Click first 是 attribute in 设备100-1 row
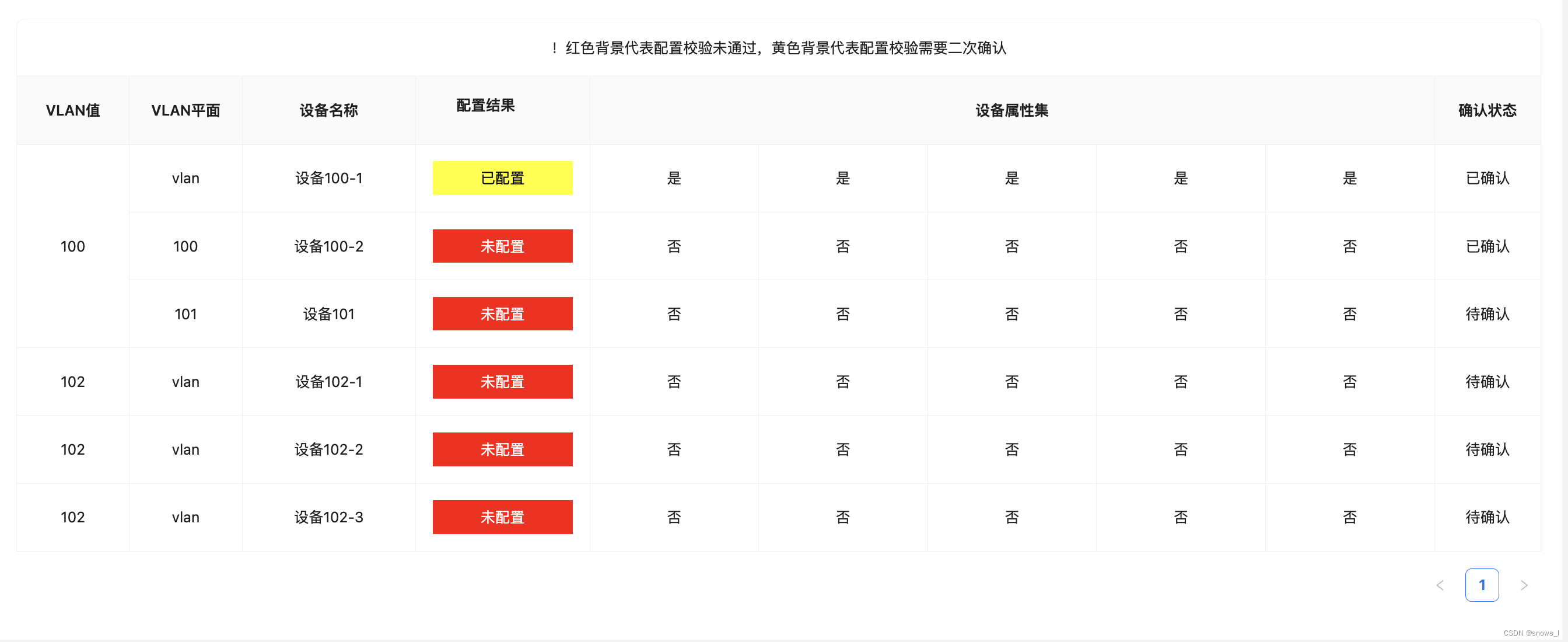Image resolution: width=1568 pixels, height=642 pixels. 674,178
